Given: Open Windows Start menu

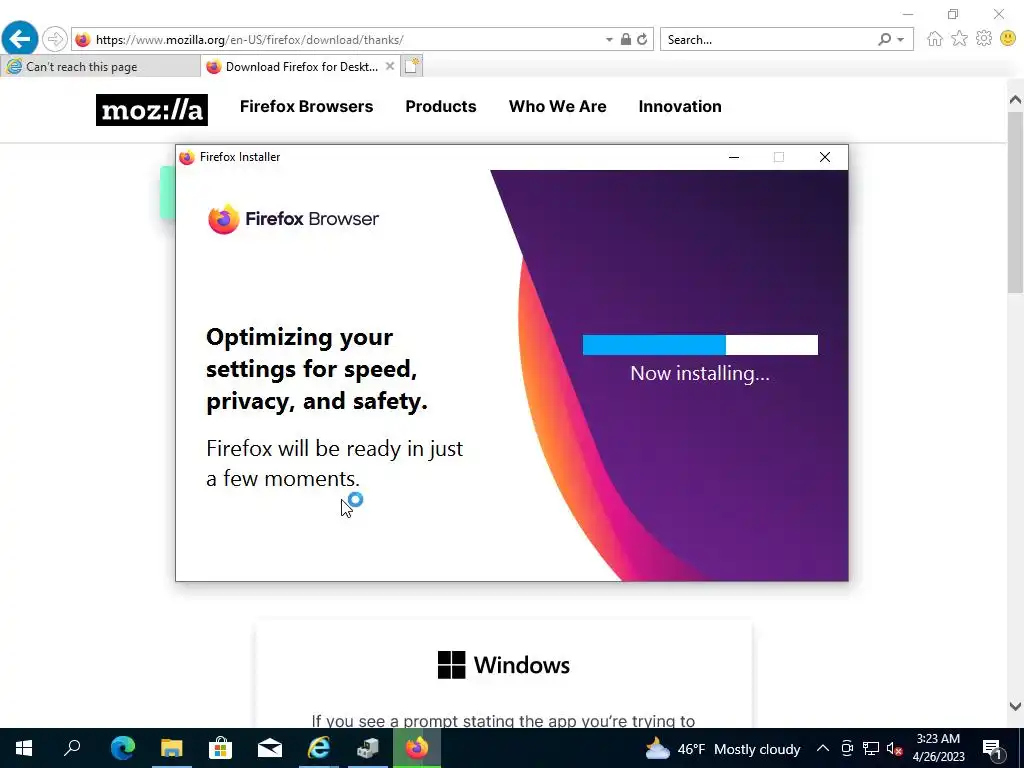Looking at the screenshot, I should point(24,748).
